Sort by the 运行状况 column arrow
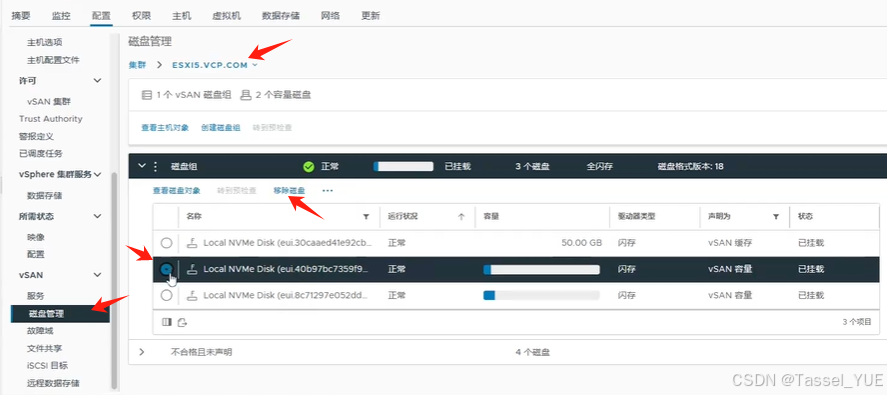The height and width of the screenshot is (395, 887). click(461, 217)
